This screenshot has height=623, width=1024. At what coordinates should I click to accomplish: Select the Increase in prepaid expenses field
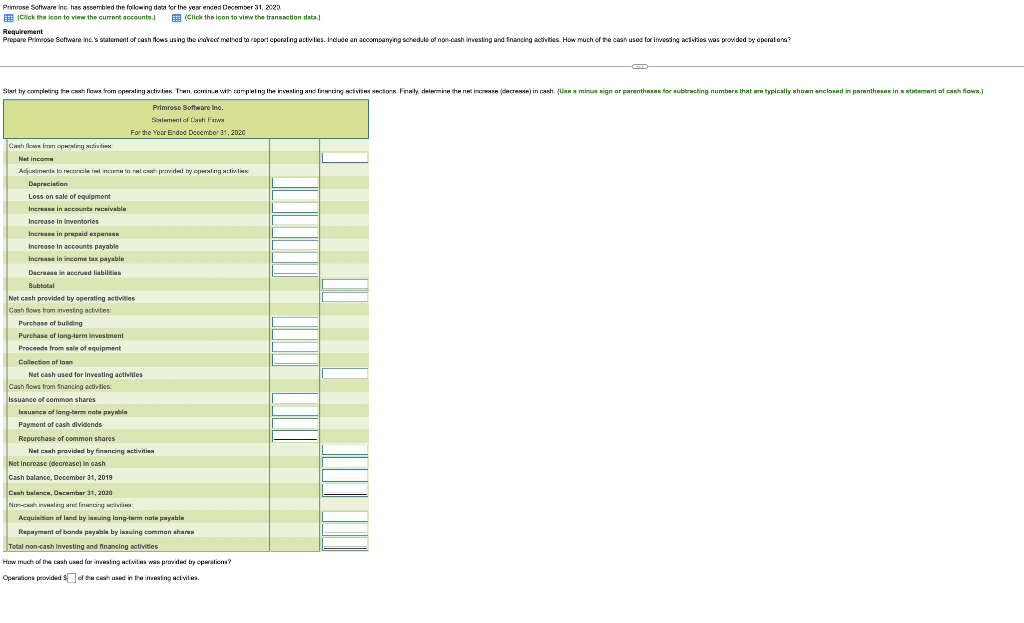click(x=295, y=233)
